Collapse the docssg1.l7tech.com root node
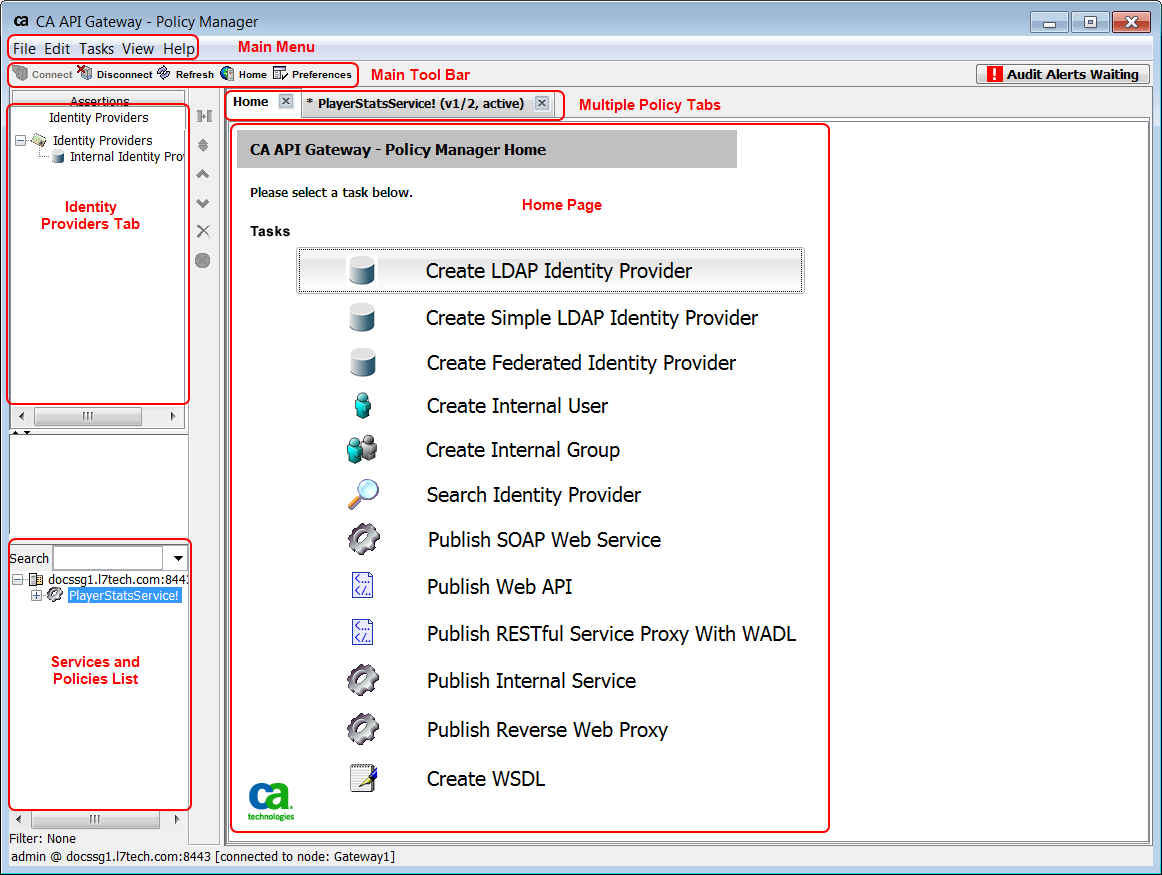The image size is (1162, 875). [x=18, y=580]
